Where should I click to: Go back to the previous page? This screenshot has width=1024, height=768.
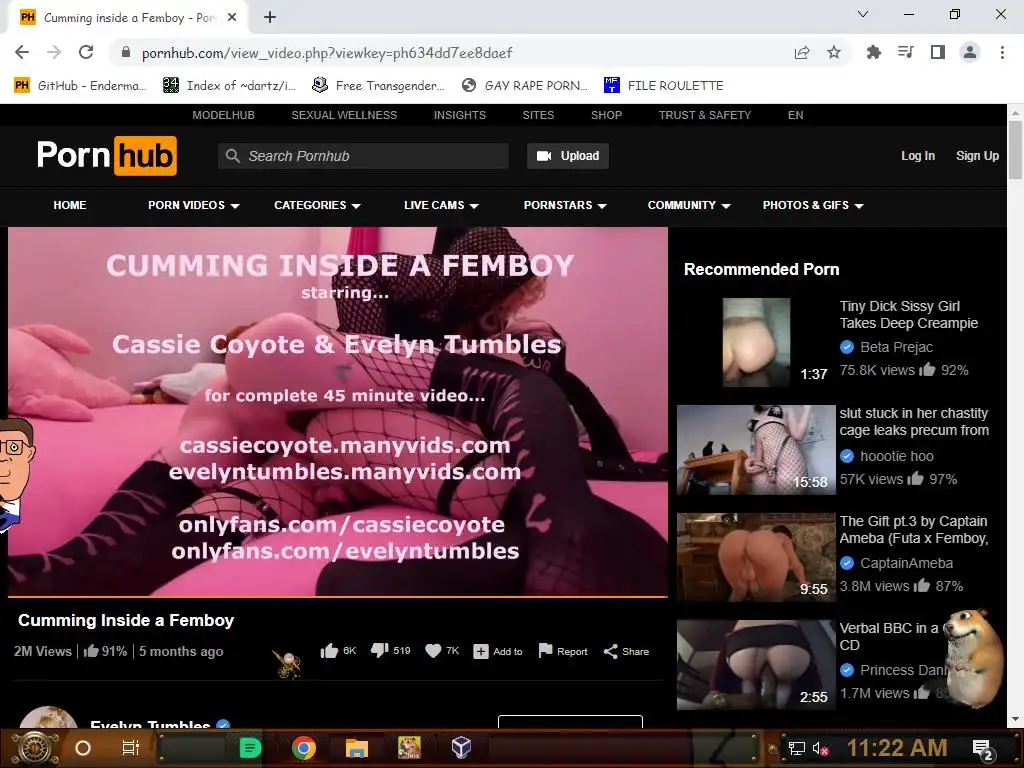pyautogui.click(x=22, y=52)
